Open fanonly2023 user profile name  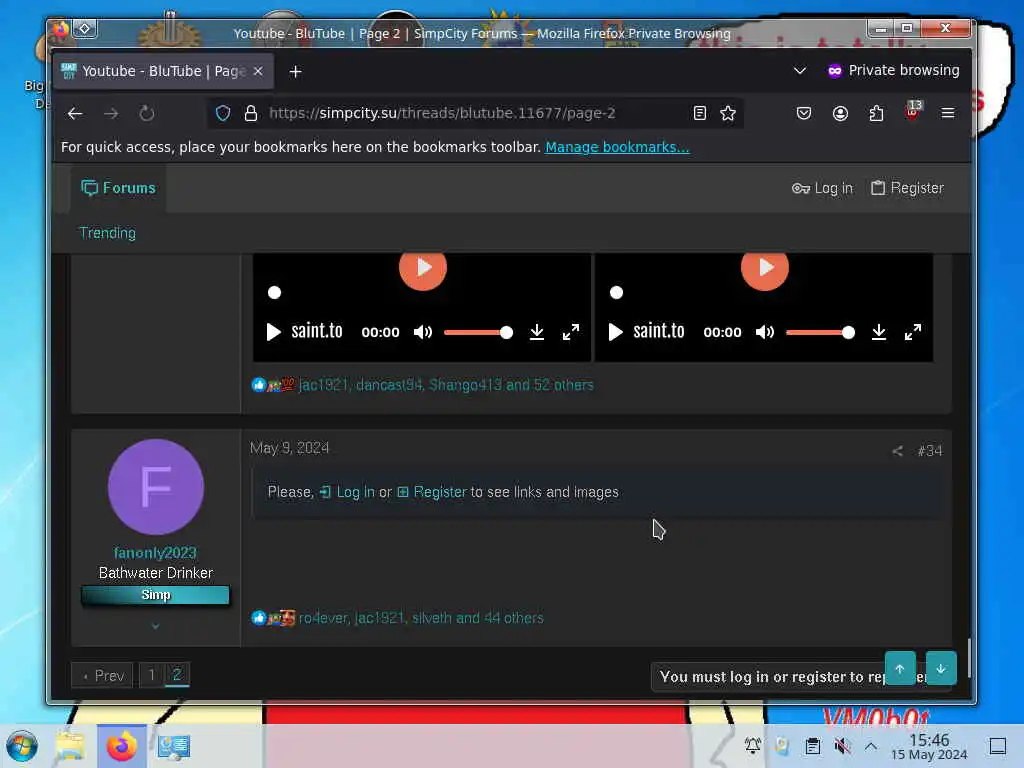click(x=155, y=553)
